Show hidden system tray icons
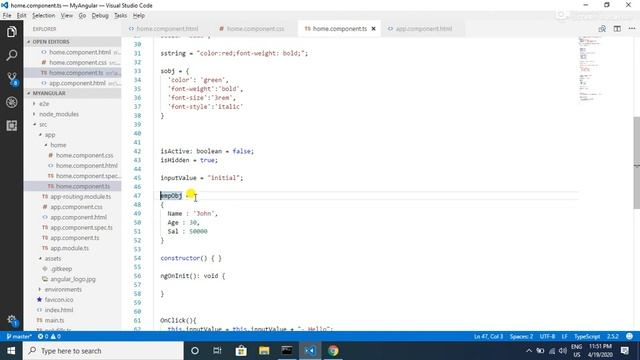Viewport: 640px width, 360px height. [x=529, y=351]
